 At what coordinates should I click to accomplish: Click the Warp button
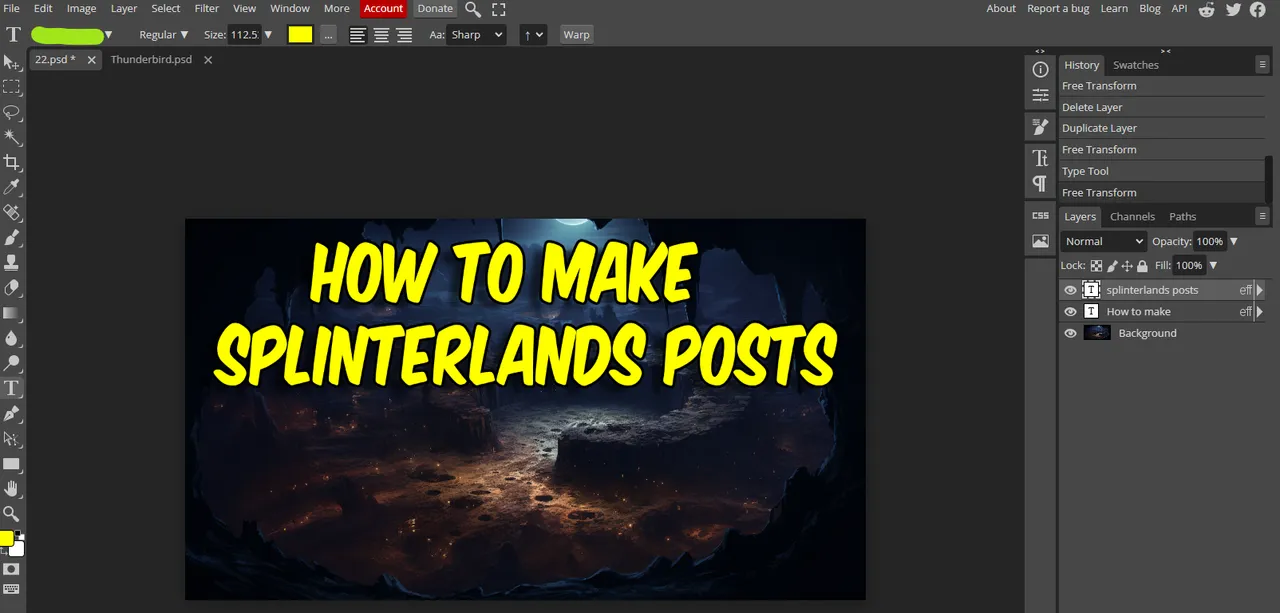pos(576,35)
